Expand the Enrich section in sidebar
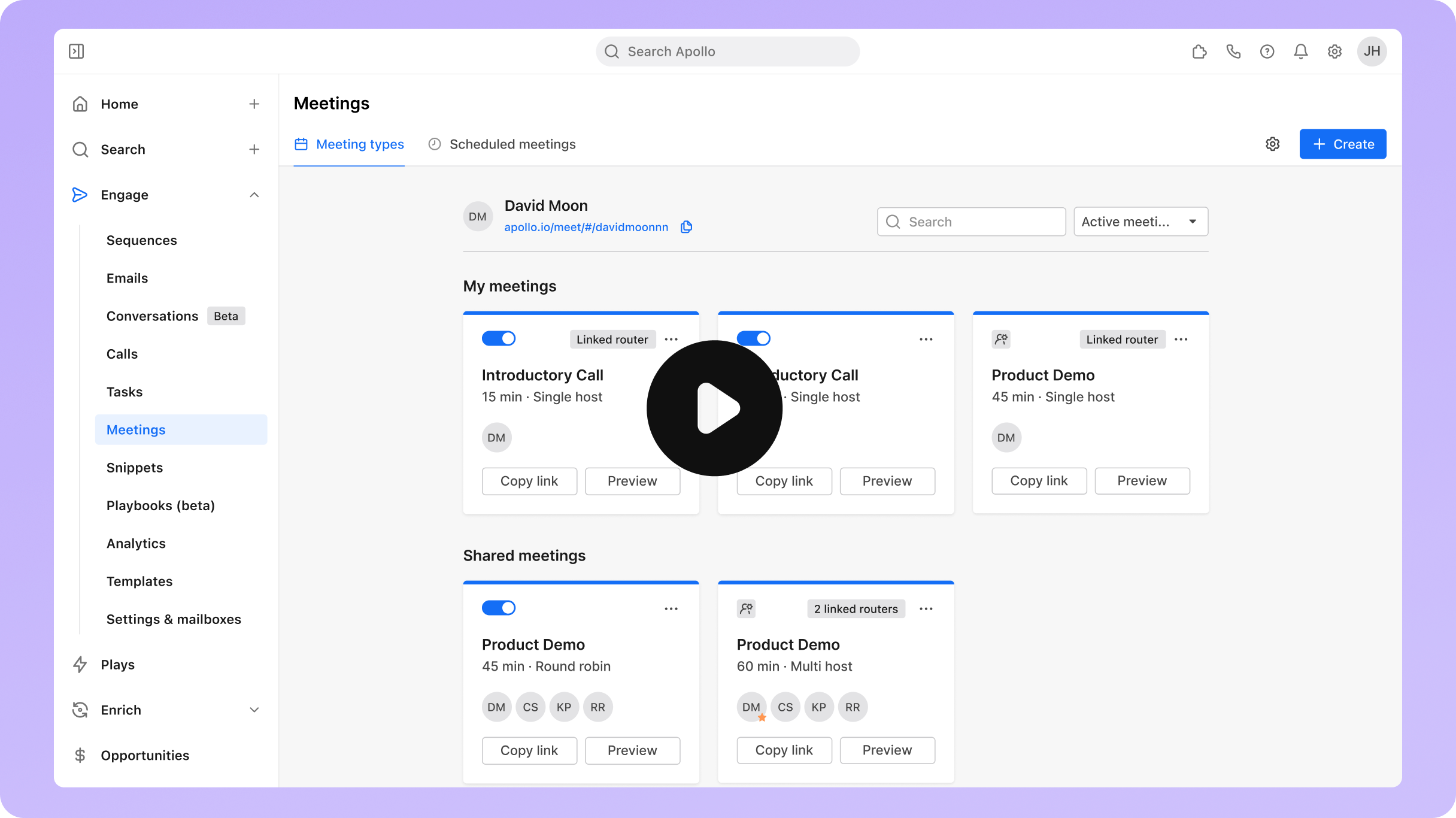The height and width of the screenshot is (818, 1456). click(254, 710)
